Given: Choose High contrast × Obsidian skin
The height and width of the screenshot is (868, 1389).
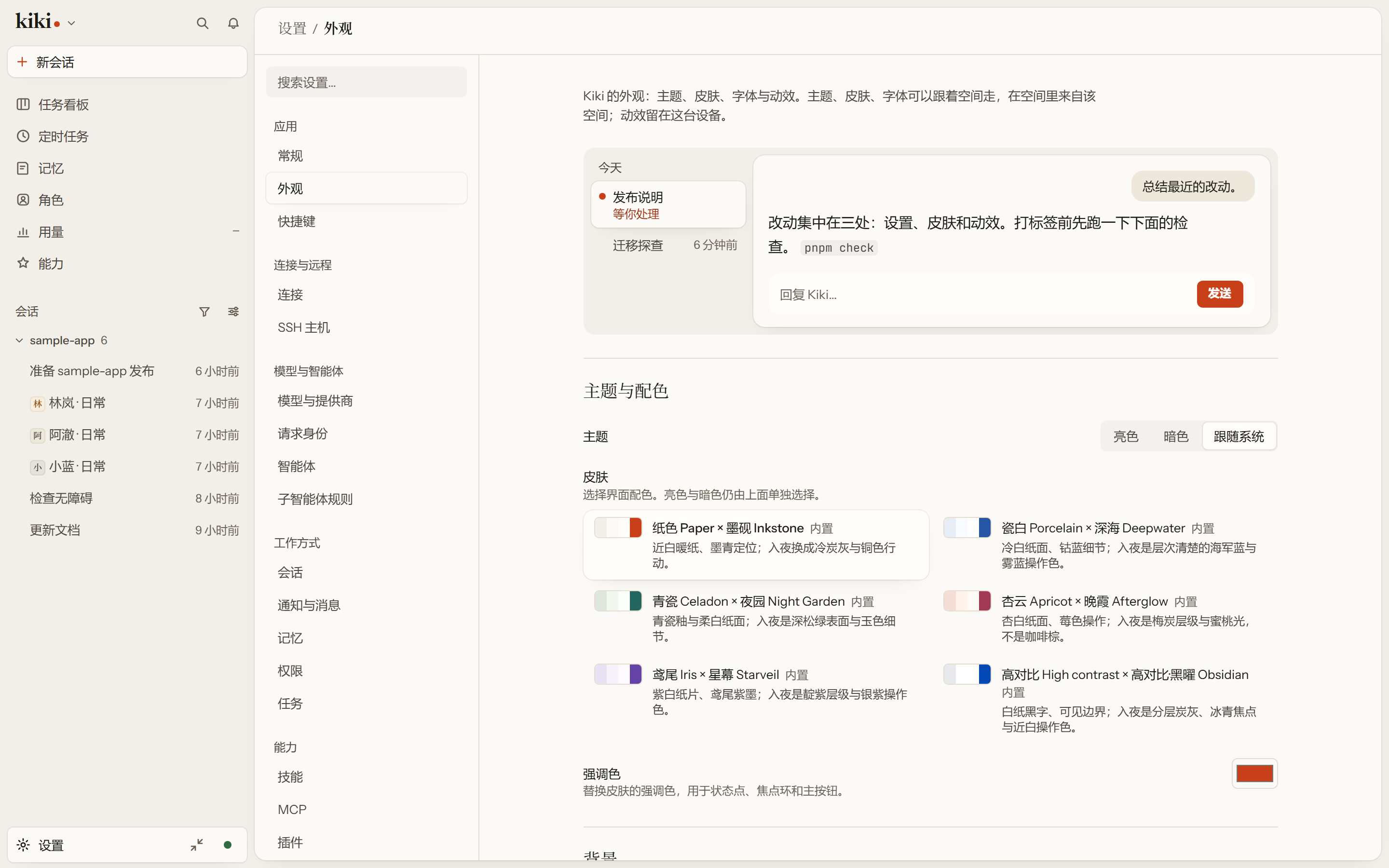Looking at the screenshot, I should tap(1105, 700).
